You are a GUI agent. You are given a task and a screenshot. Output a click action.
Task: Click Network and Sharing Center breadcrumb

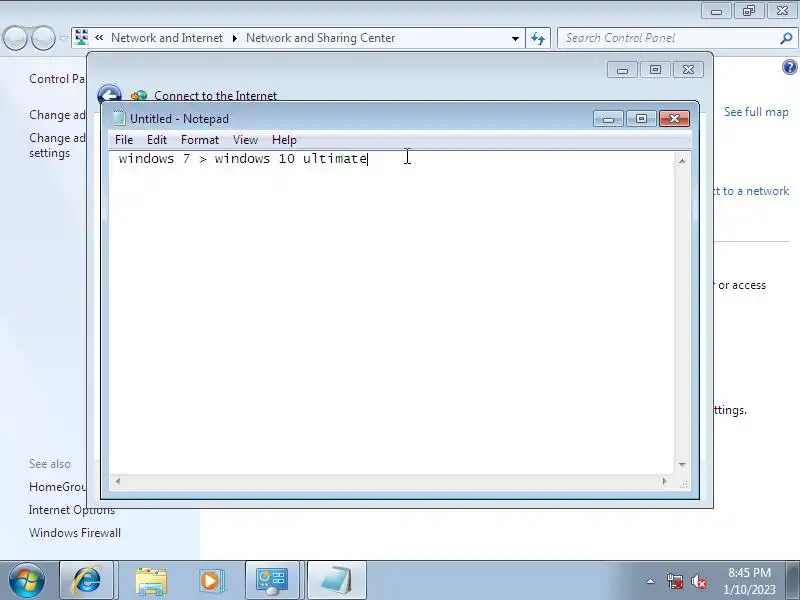pos(320,38)
